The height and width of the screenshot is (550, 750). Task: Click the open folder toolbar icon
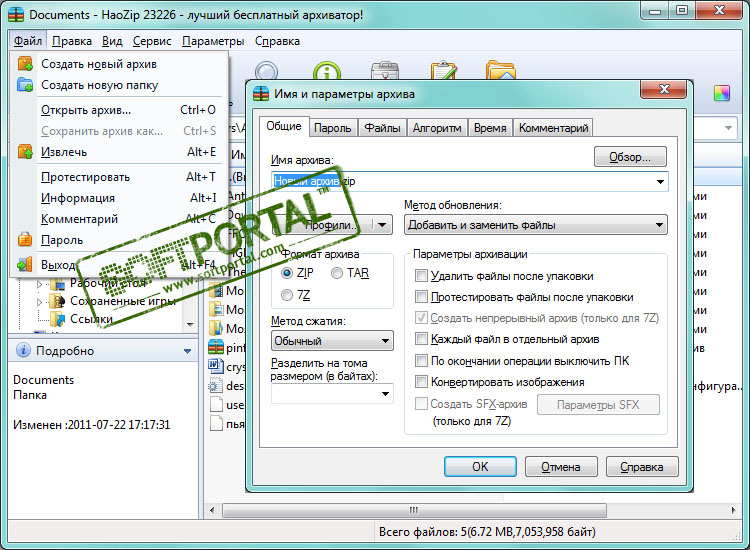point(500,70)
